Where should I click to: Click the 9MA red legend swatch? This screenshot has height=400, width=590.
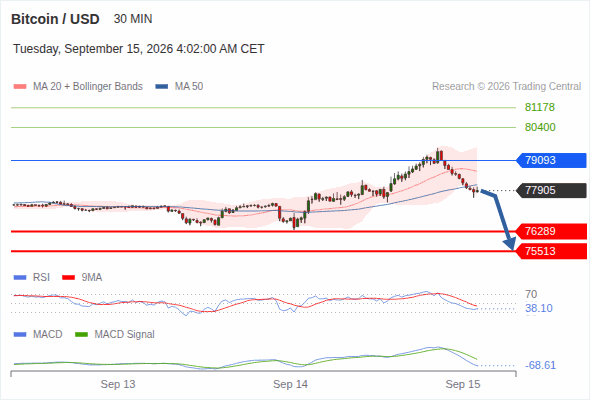[x=68, y=278]
